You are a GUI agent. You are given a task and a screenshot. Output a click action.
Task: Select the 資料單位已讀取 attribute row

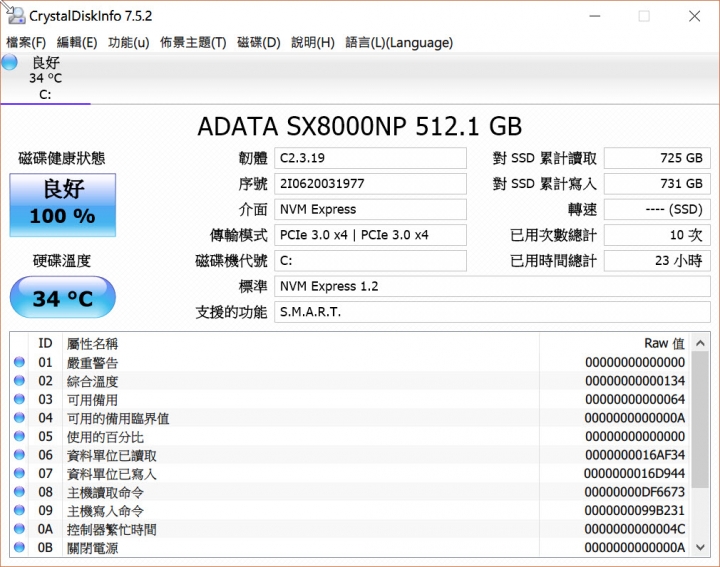tap(349, 455)
